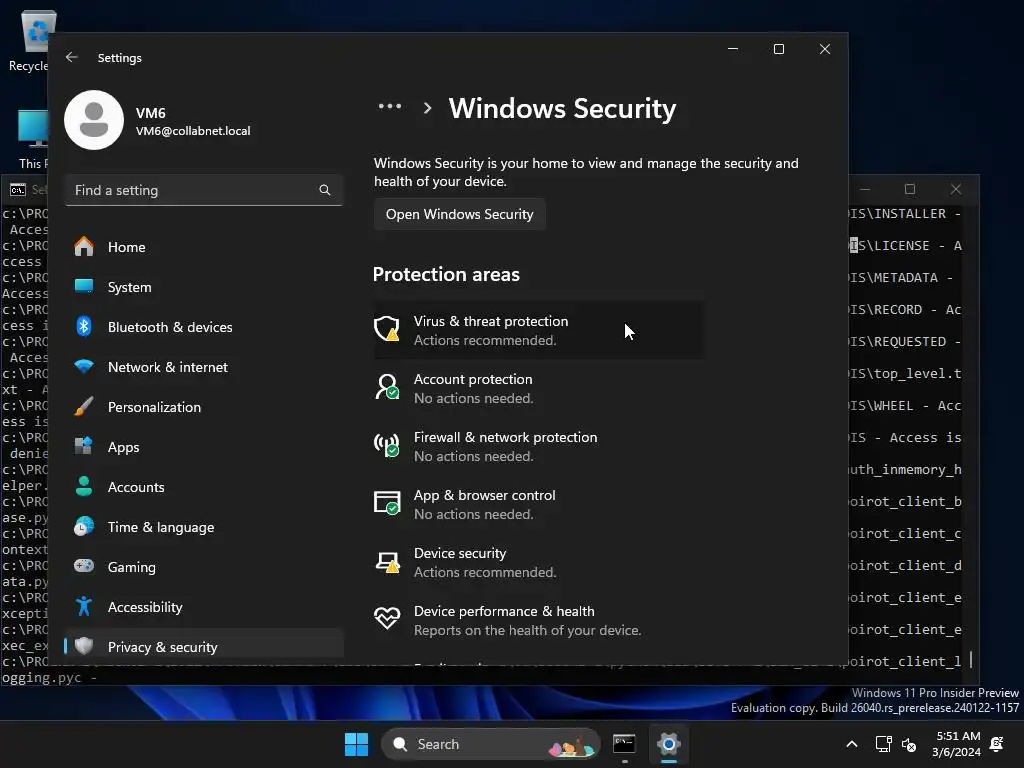The height and width of the screenshot is (768, 1024).
Task: Go to Personalization settings page
Action: [x=204, y=407]
